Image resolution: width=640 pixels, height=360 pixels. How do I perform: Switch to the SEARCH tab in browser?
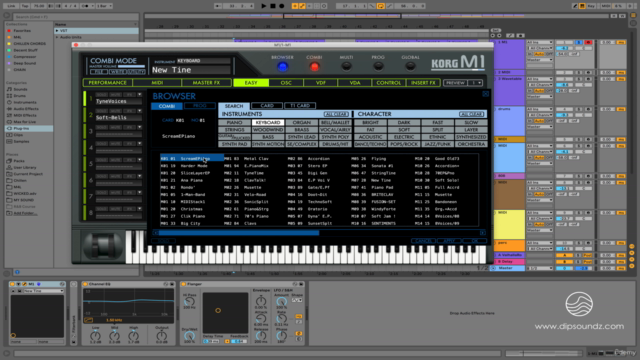234,106
